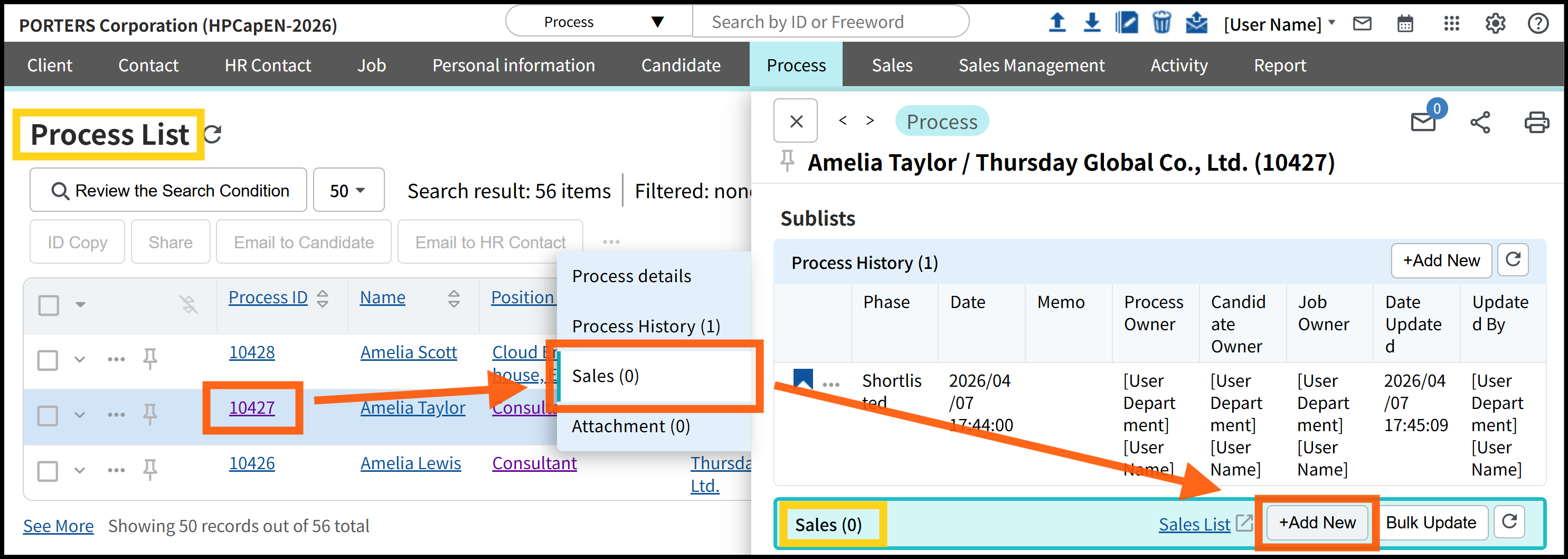Open the settings gear icon
The width and height of the screenshot is (1568, 559).
coord(1495,24)
